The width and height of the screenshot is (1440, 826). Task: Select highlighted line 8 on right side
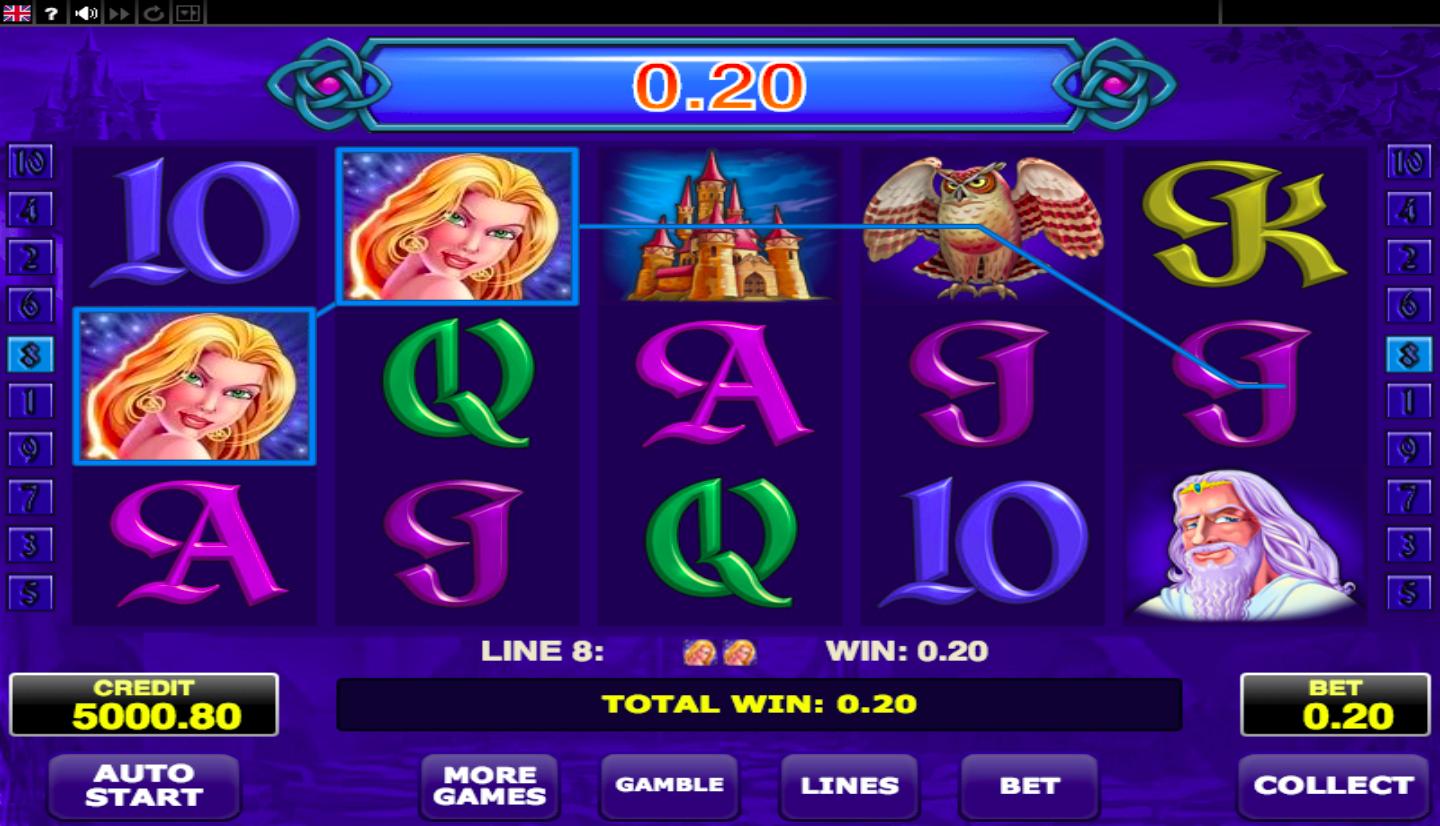coord(1408,354)
